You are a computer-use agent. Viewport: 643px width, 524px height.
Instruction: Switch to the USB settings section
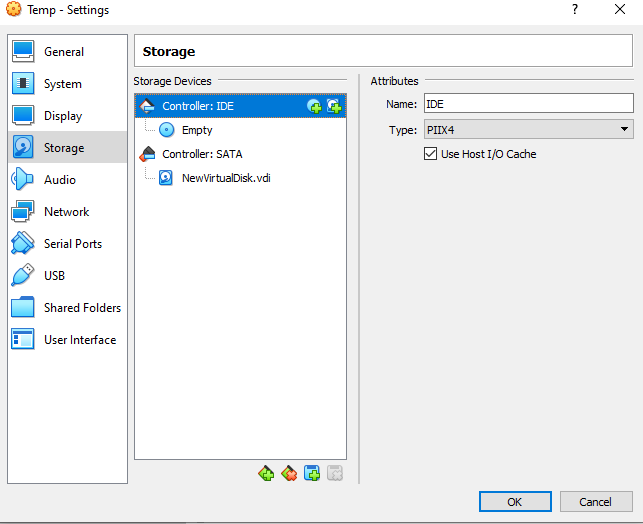pyautogui.click(x=55, y=276)
